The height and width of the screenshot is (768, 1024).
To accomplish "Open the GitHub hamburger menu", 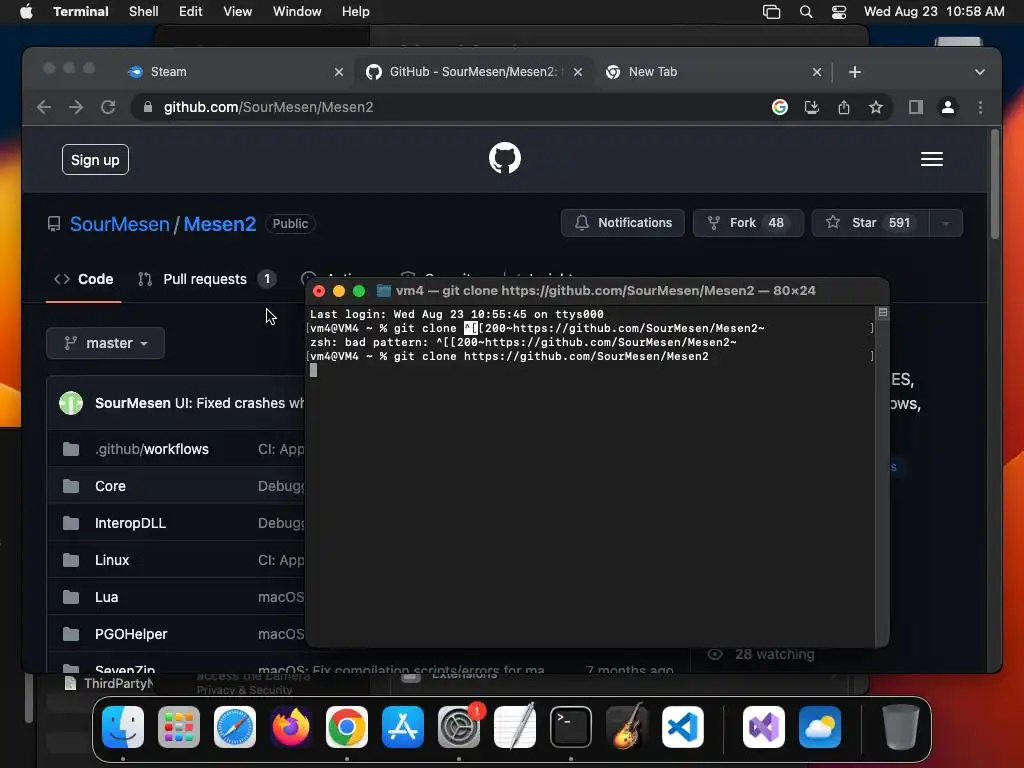I will (x=931, y=159).
